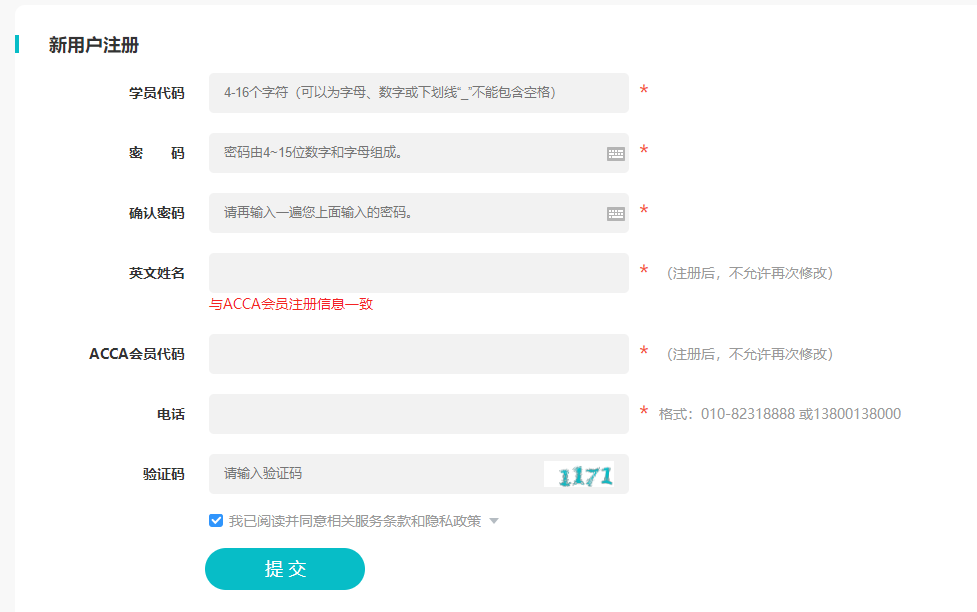Click the 提交 submit button
This screenshot has width=977, height=612.
pos(285,569)
